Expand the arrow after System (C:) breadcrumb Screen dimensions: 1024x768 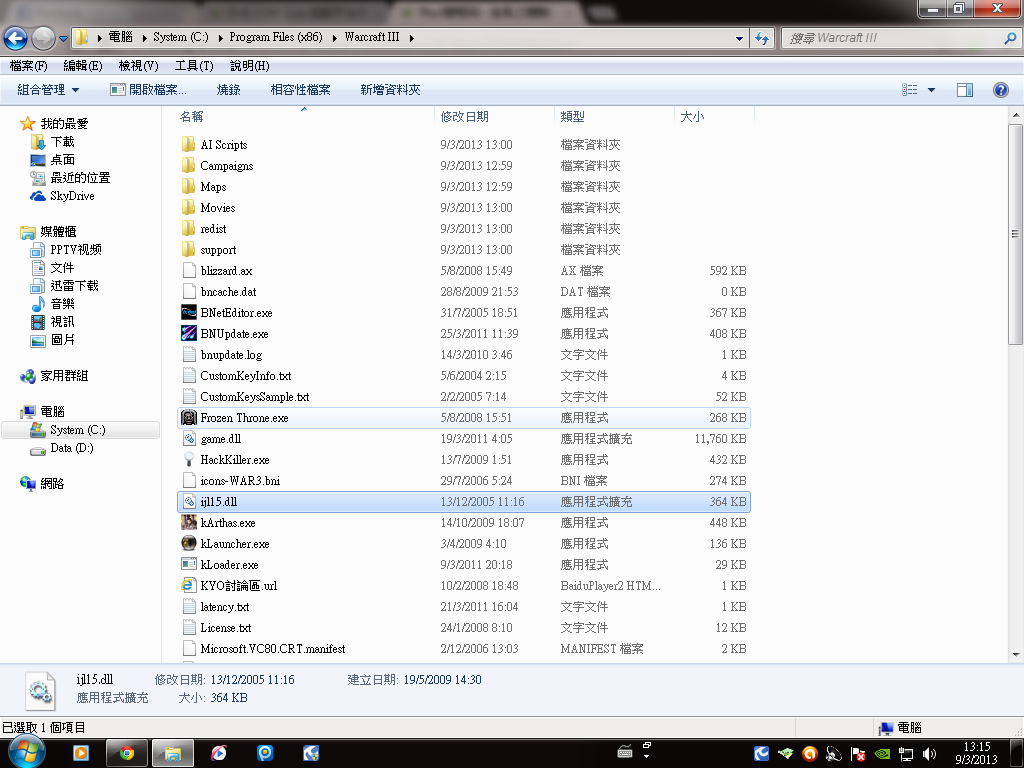click(219, 38)
